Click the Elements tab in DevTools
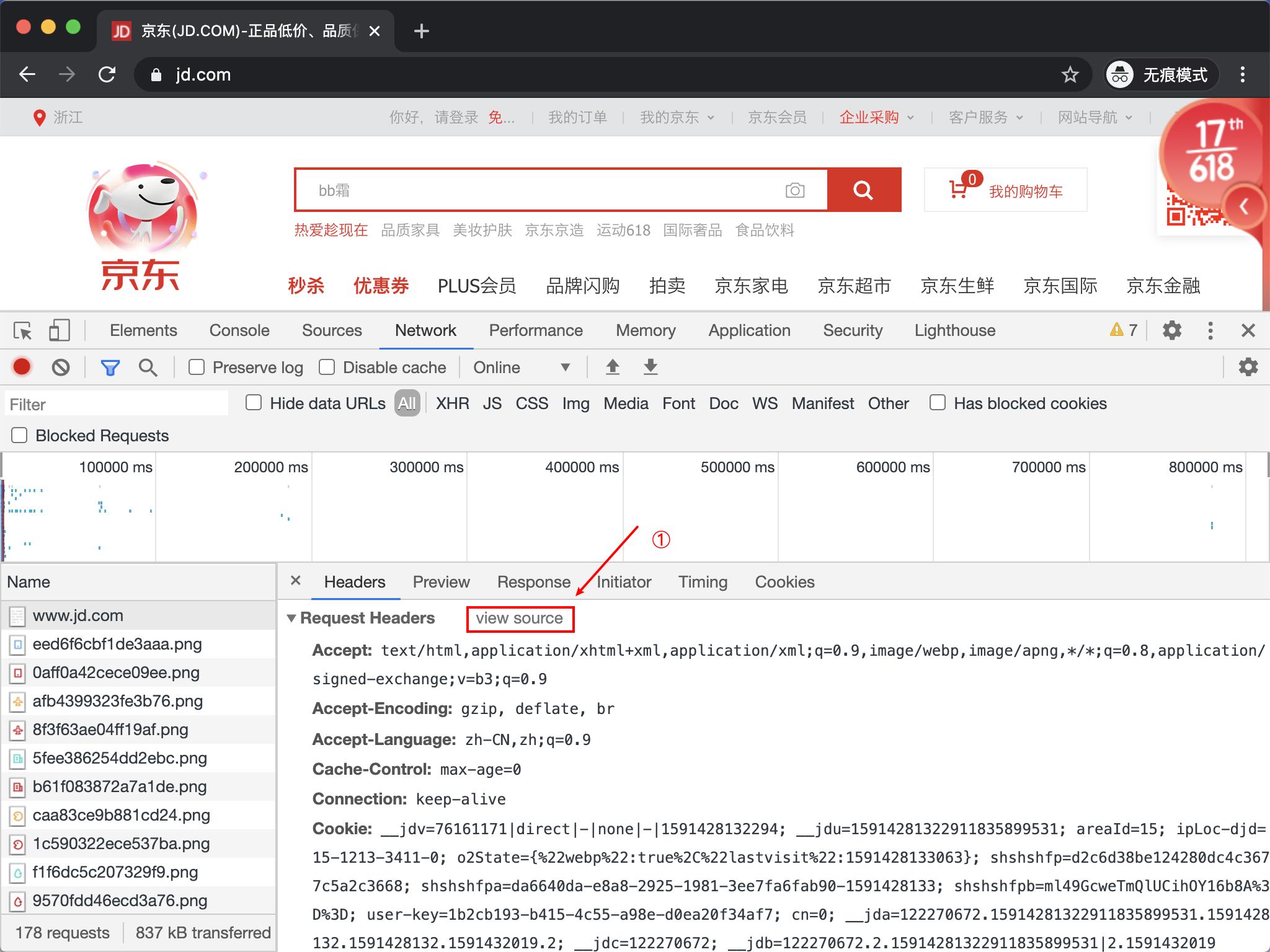1270x952 pixels. click(143, 331)
